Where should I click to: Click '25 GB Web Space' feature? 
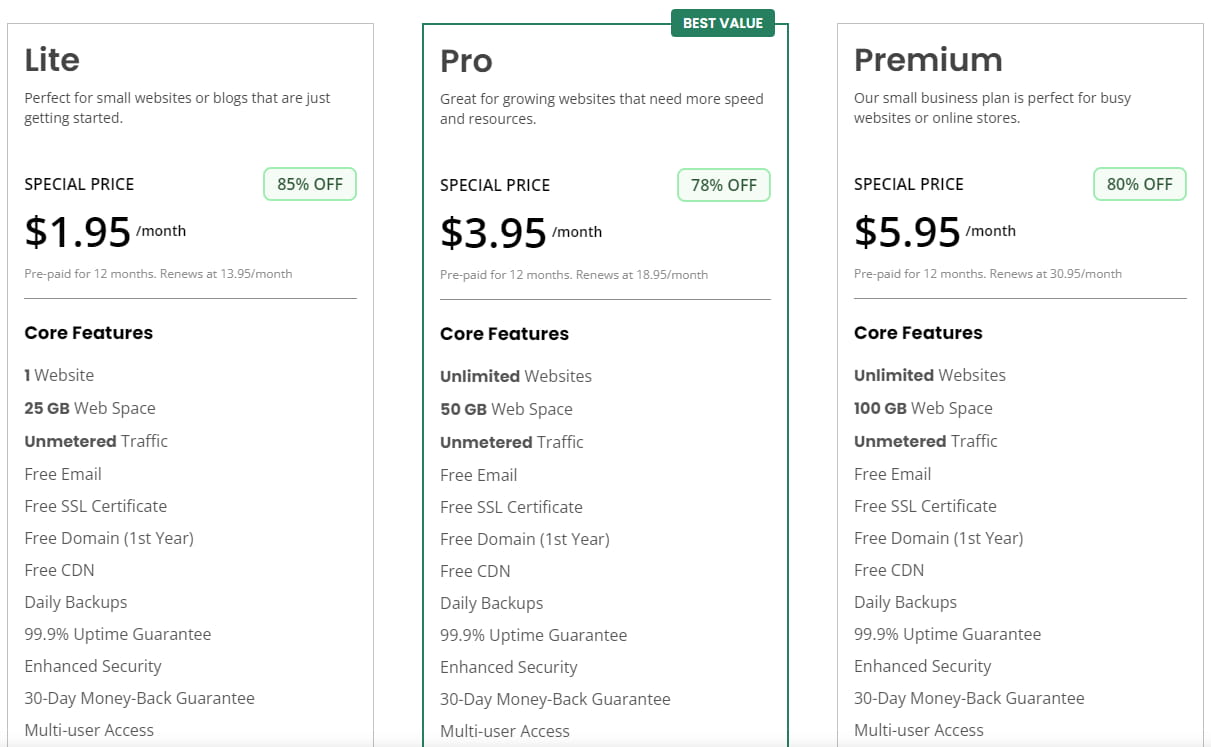(x=90, y=408)
